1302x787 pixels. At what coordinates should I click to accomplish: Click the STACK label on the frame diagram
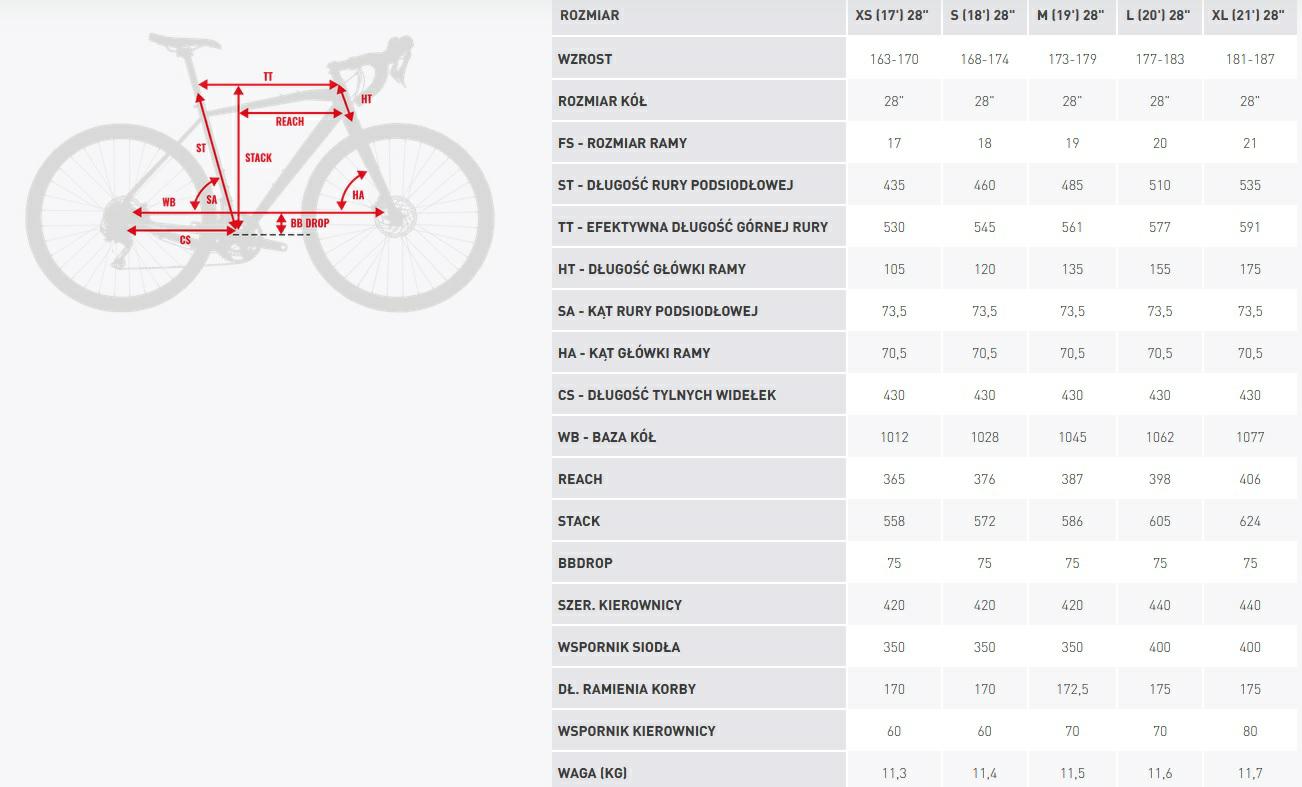[x=258, y=158]
